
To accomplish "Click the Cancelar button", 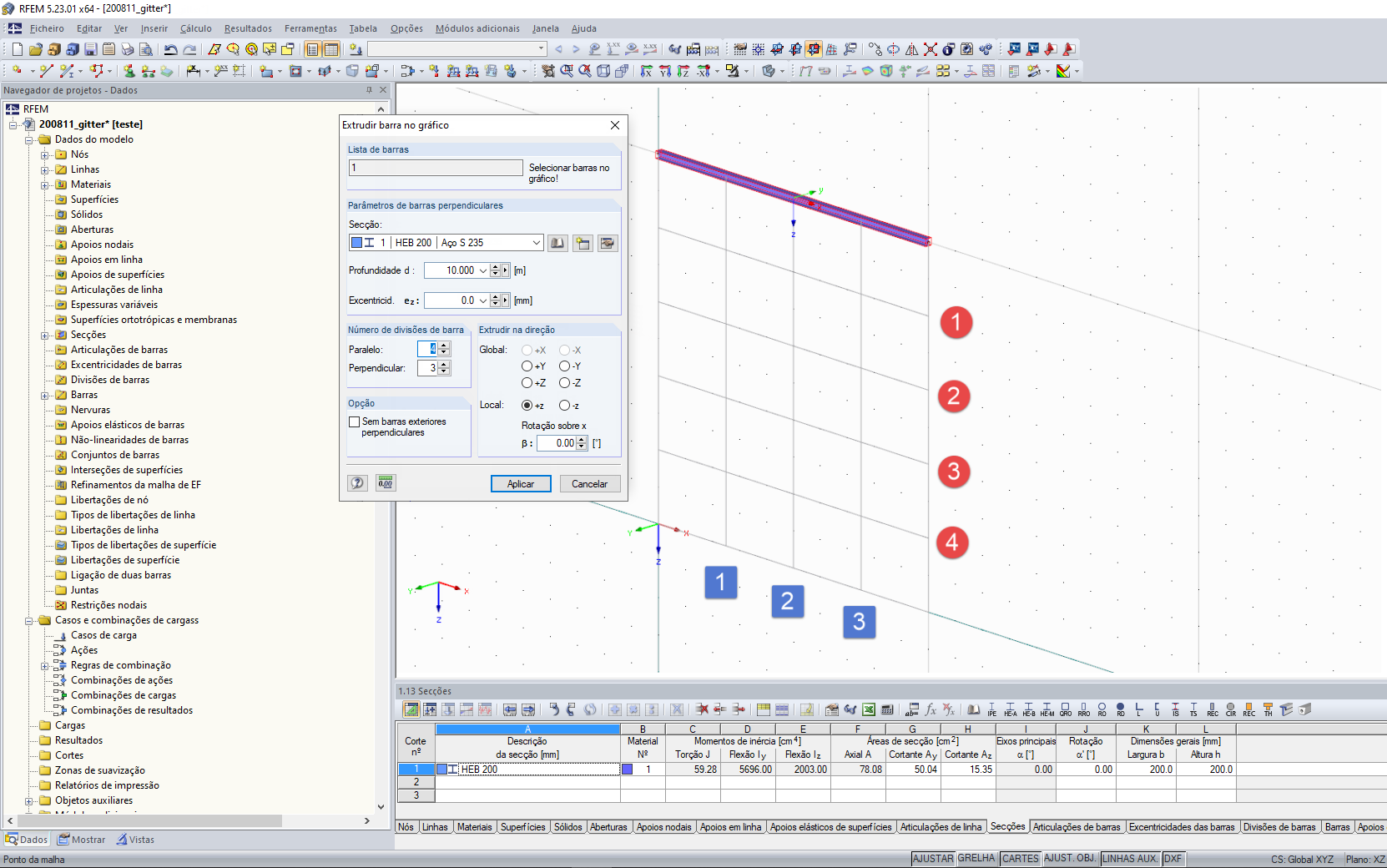I will [x=589, y=484].
